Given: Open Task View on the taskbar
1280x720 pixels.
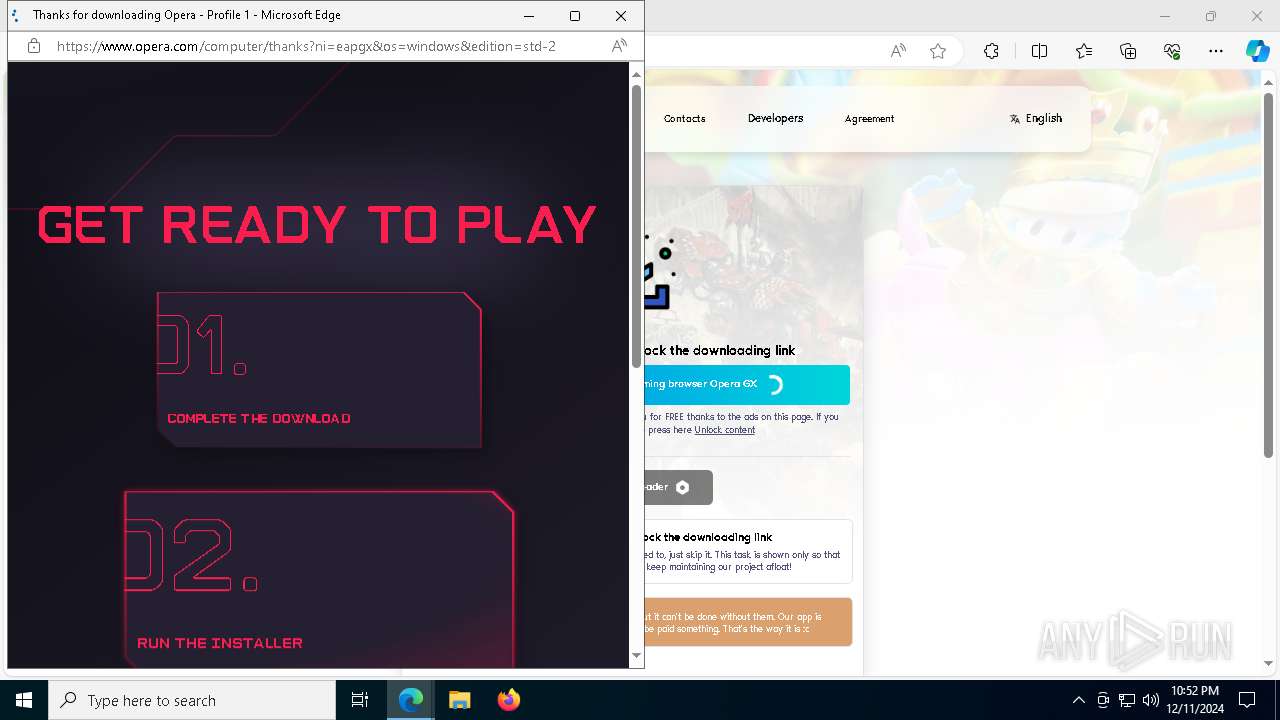Looking at the screenshot, I should pyautogui.click(x=360, y=700).
